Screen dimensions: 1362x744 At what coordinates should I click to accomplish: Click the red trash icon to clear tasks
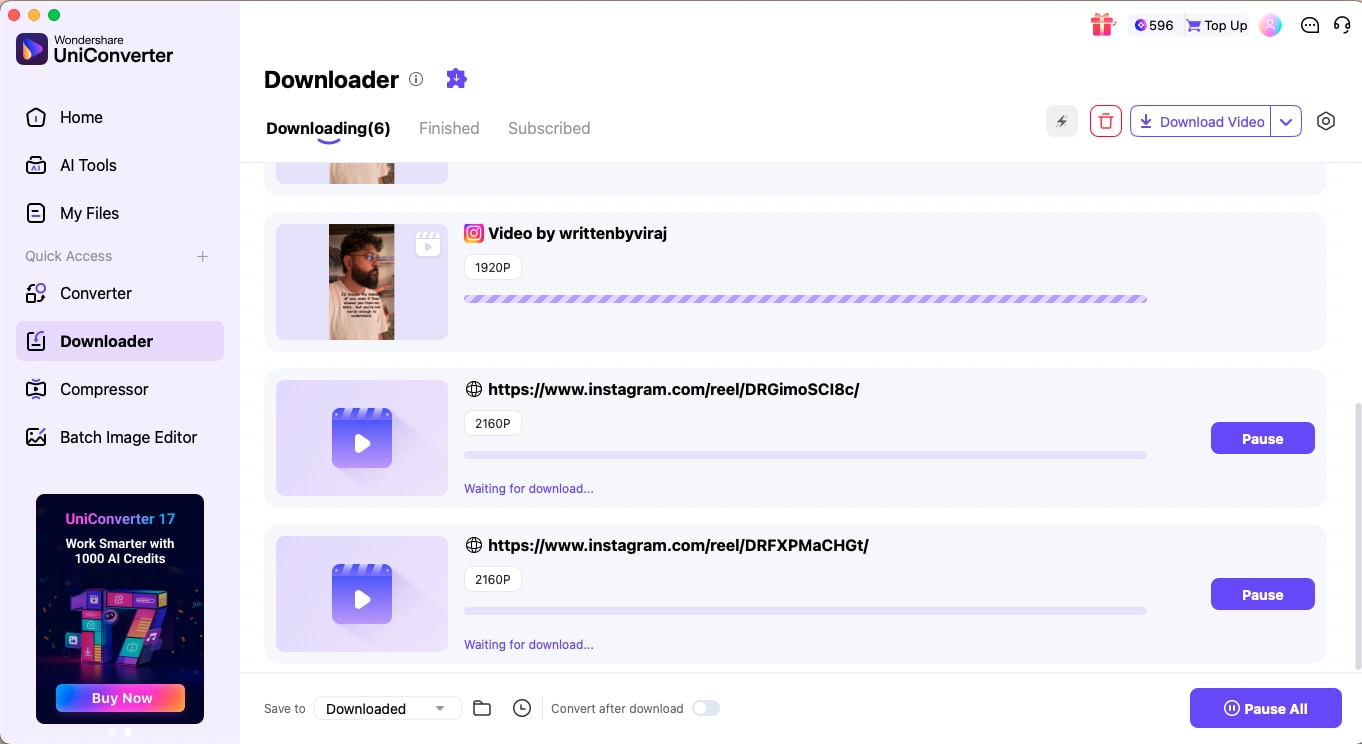pos(1105,120)
